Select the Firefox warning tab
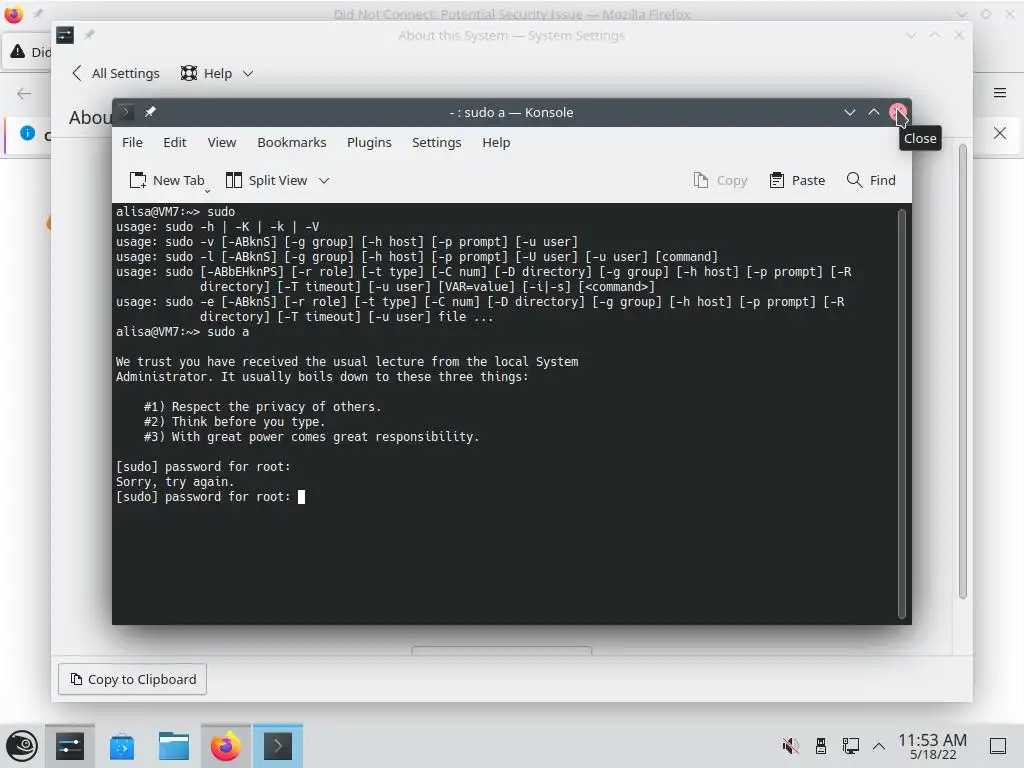Image resolution: width=1024 pixels, height=768 pixels. click(29, 52)
